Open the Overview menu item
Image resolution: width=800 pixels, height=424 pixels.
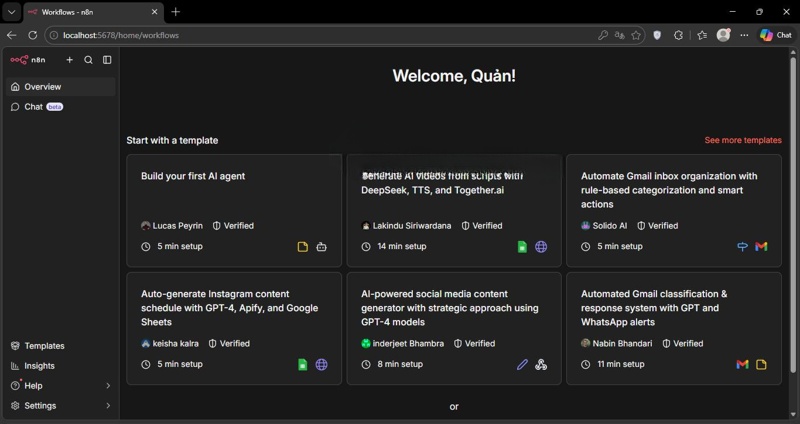click(60, 87)
